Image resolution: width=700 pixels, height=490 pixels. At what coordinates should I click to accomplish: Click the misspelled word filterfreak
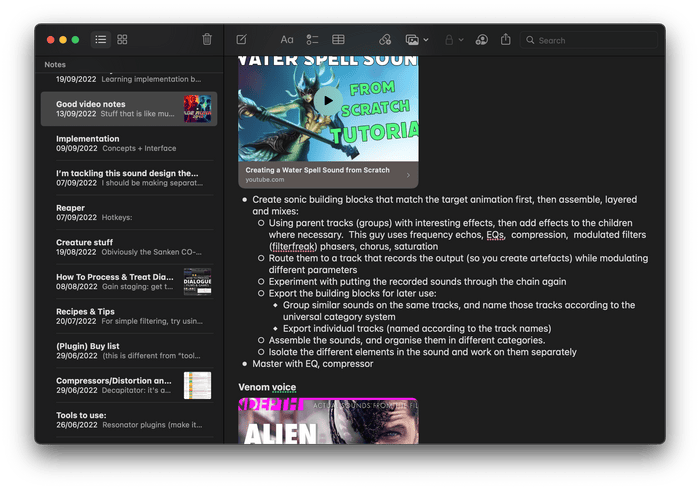coord(293,246)
